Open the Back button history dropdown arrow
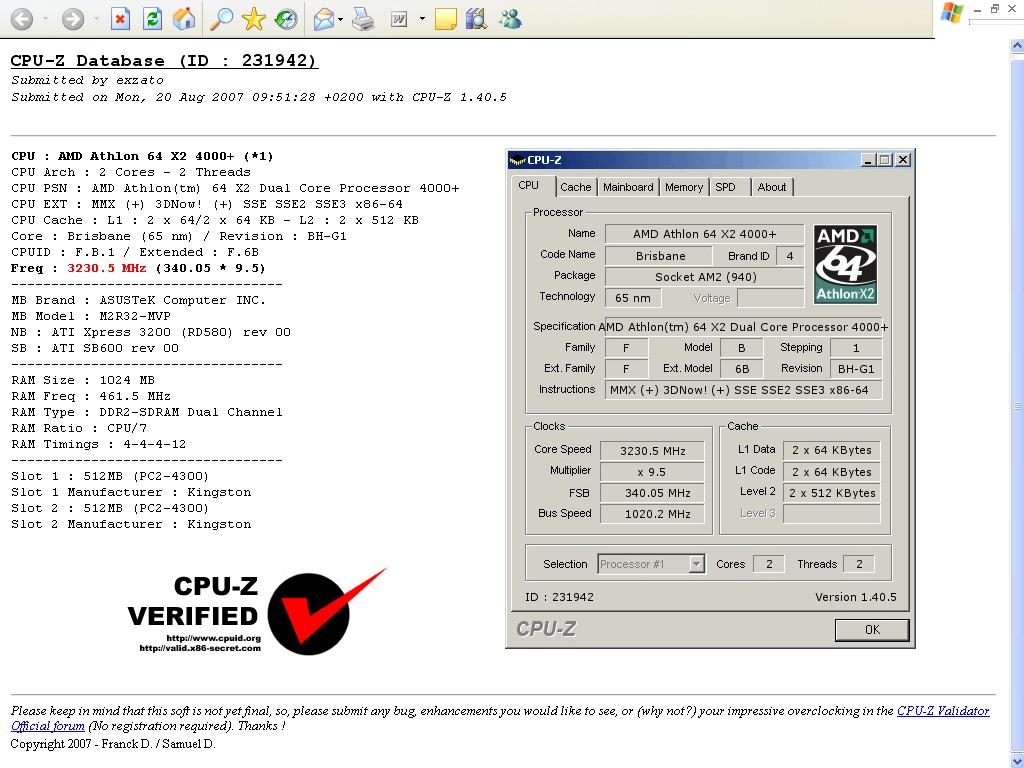This screenshot has width=1024, height=768. 45,19
